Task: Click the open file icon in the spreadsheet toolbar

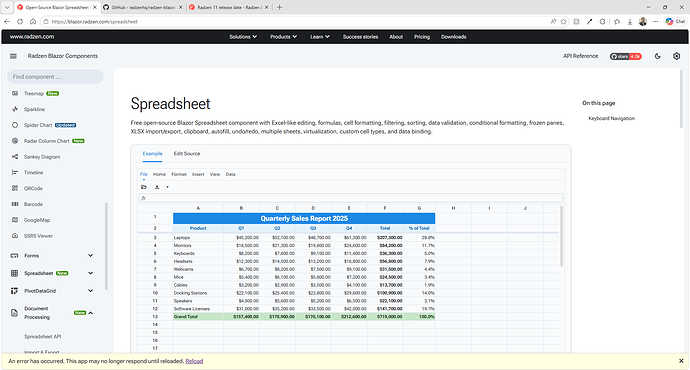Action: [144, 187]
